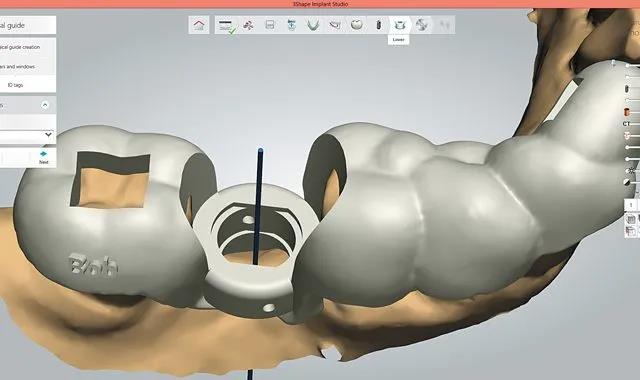The width and height of the screenshot is (640, 380).
Task: Toggle the implant visibility slider icon
Action: pyautogui.click(x=627, y=89)
